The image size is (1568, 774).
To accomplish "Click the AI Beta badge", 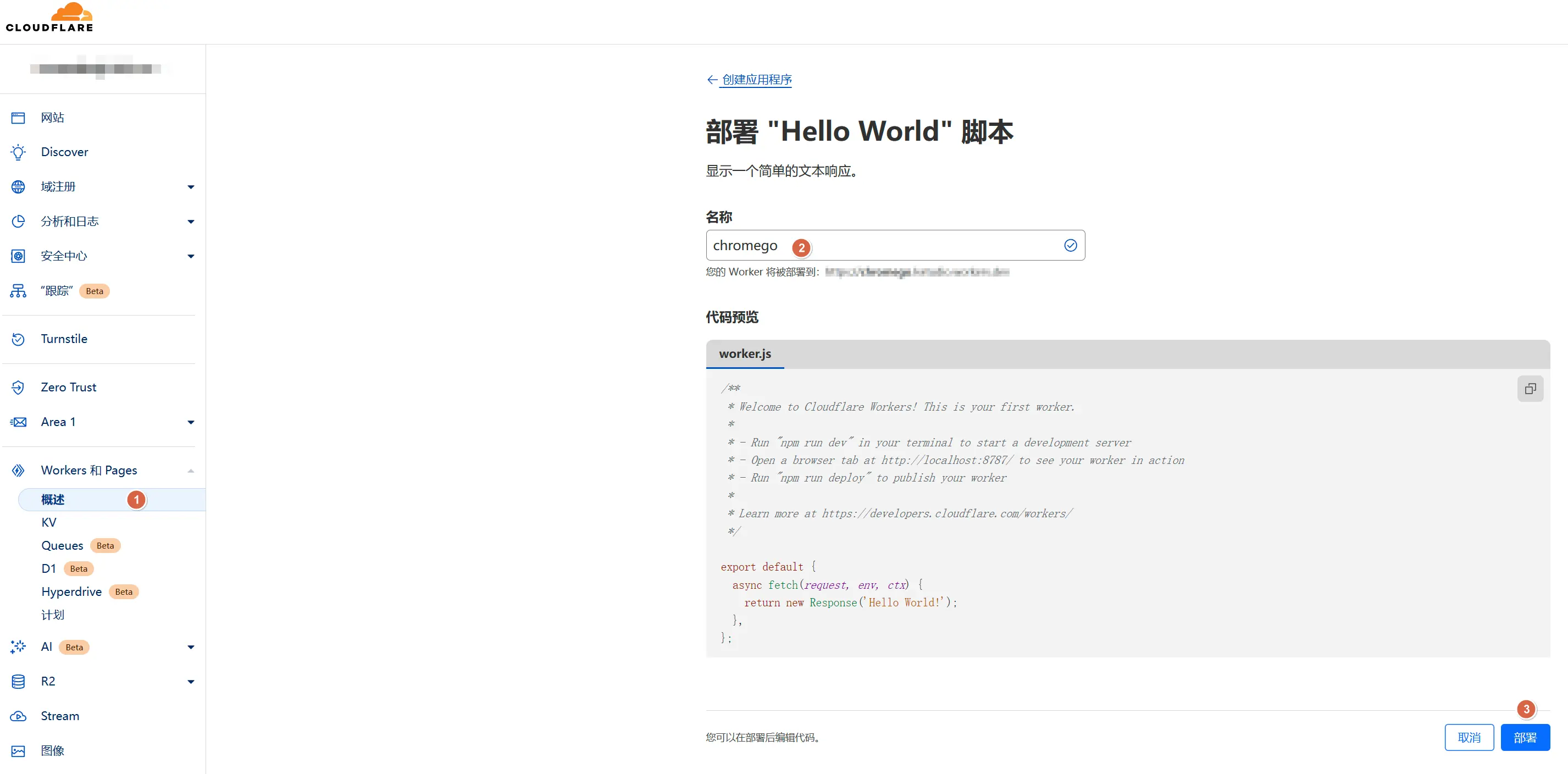I will point(74,648).
